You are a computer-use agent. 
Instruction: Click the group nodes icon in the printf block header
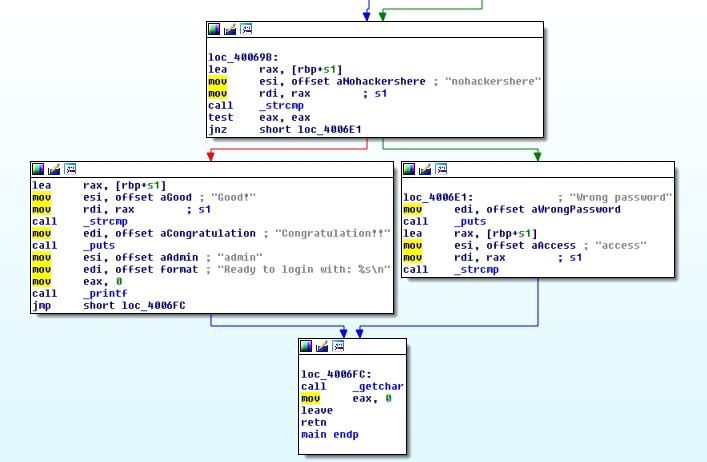70,169
